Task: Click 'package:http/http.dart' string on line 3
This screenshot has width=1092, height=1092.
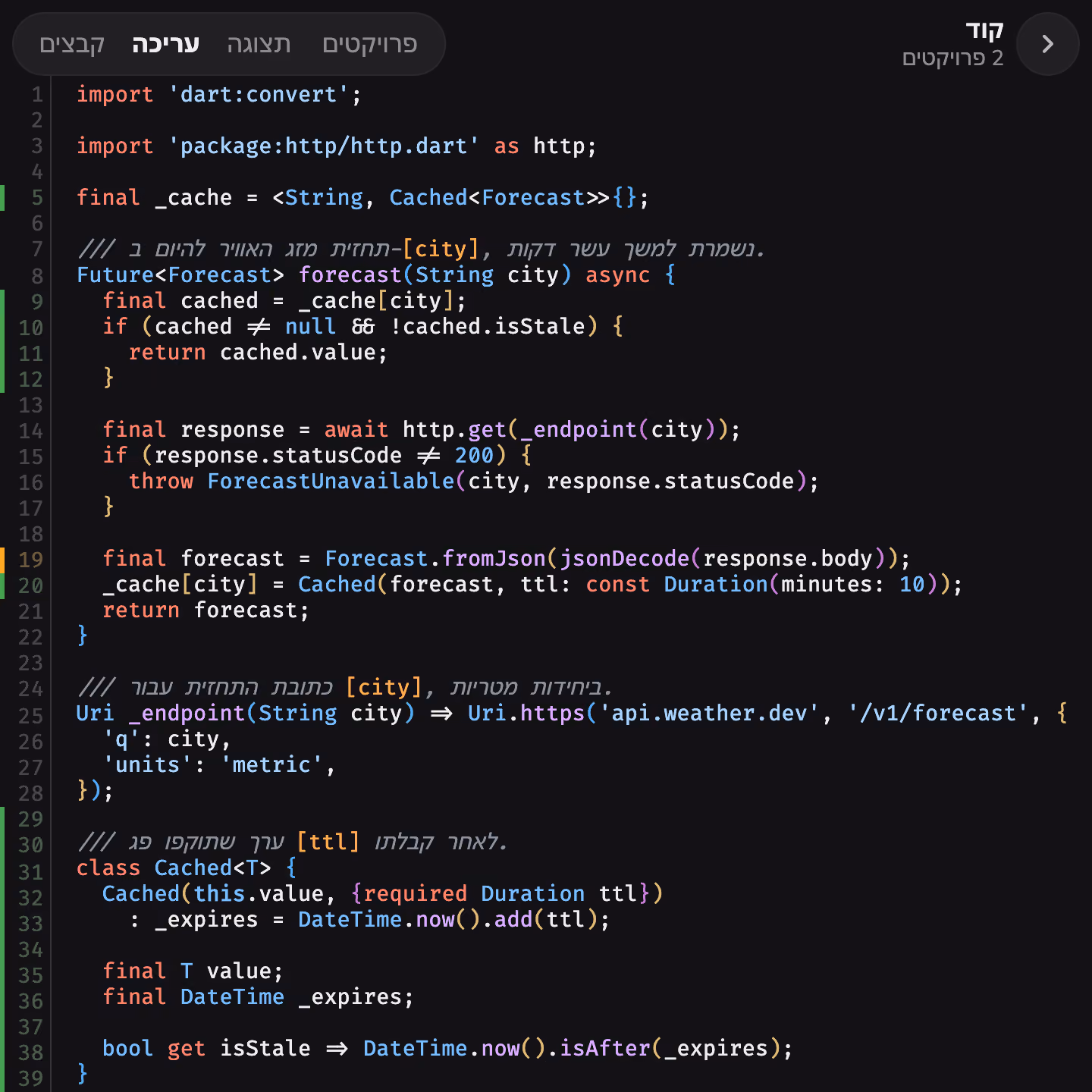Action: pos(324,146)
